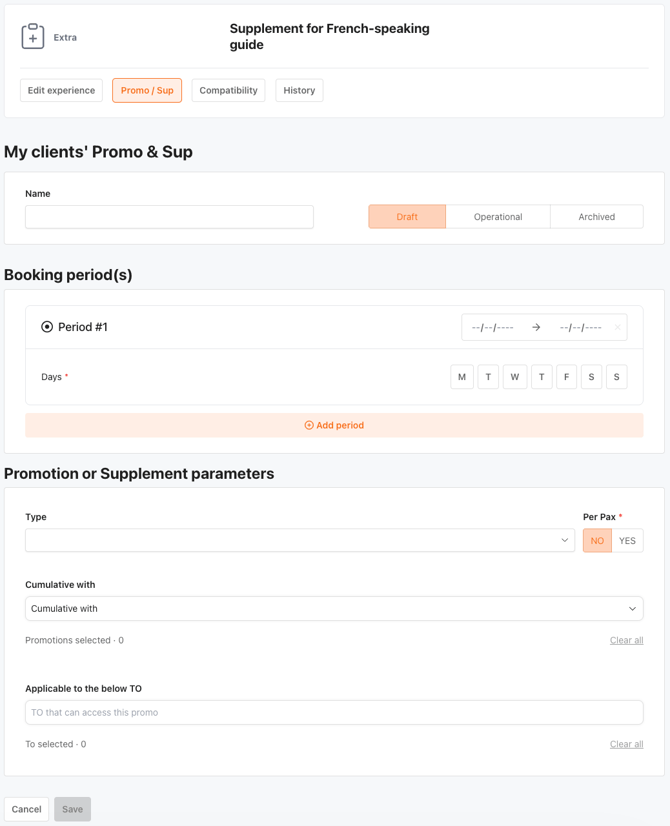This screenshot has height=826, width=670.
Task: Open the Type dropdown
Action: pyautogui.click(x=300, y=541)
